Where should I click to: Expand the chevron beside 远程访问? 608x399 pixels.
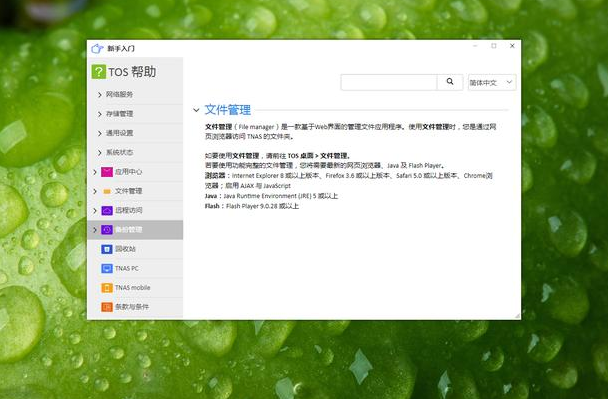(95, 211)
